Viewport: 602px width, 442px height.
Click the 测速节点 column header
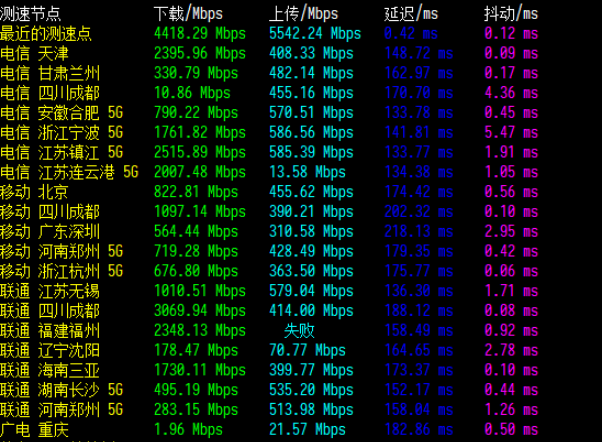pyautogui.click(x=31, y=14)
